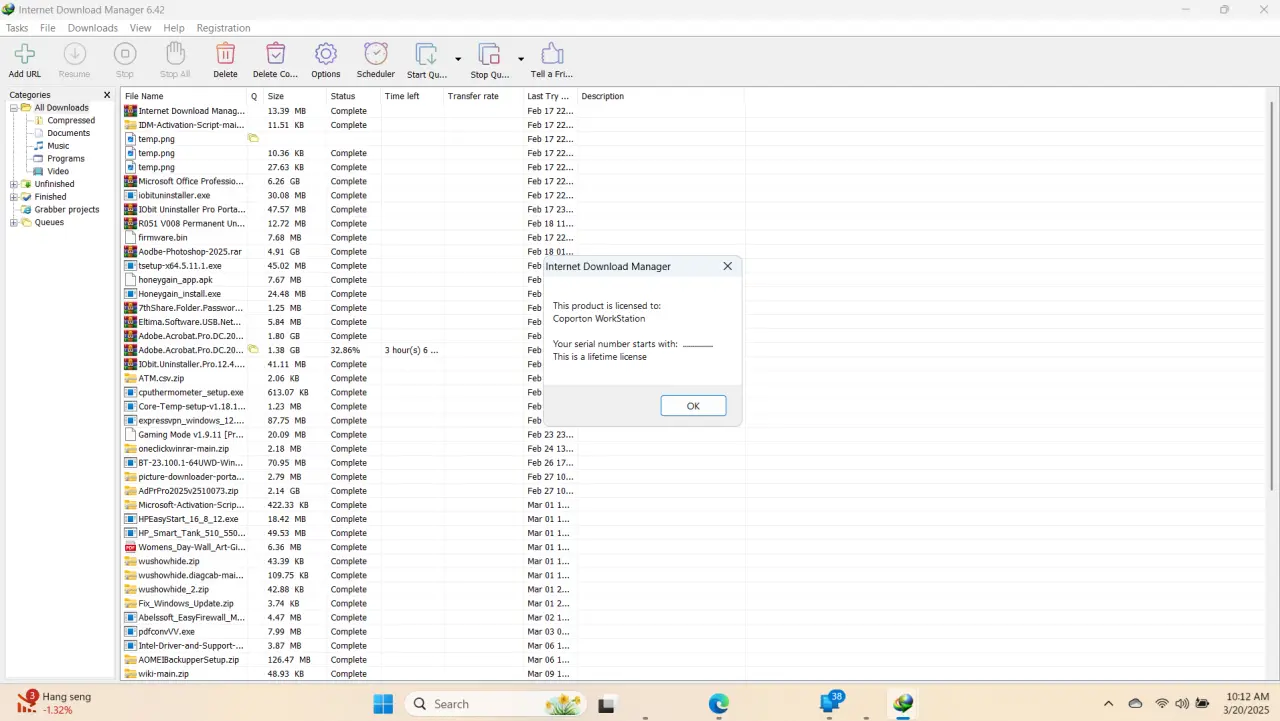Sort by the Size column header
Viewport: 1280px width, 721px height.
click(294, 96)
